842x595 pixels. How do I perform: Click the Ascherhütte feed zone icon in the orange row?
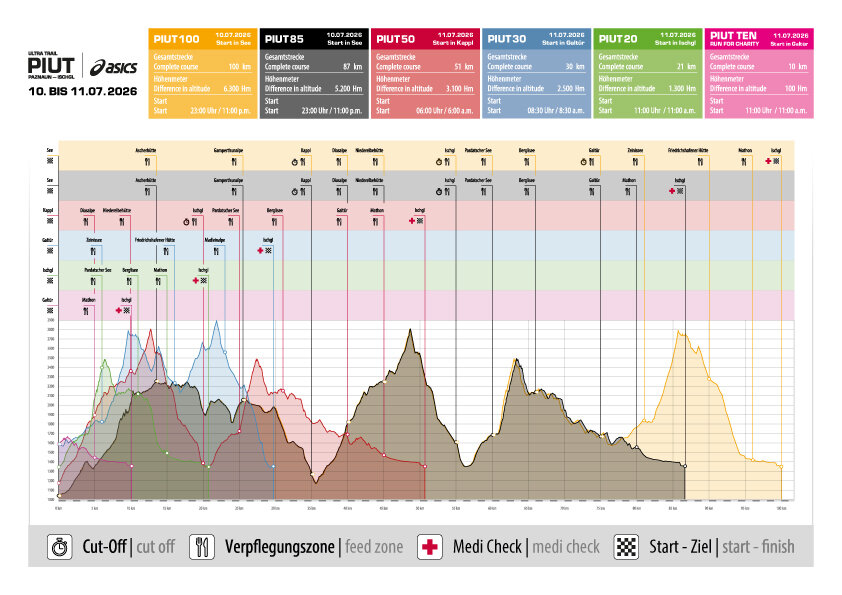coord(147,160)
